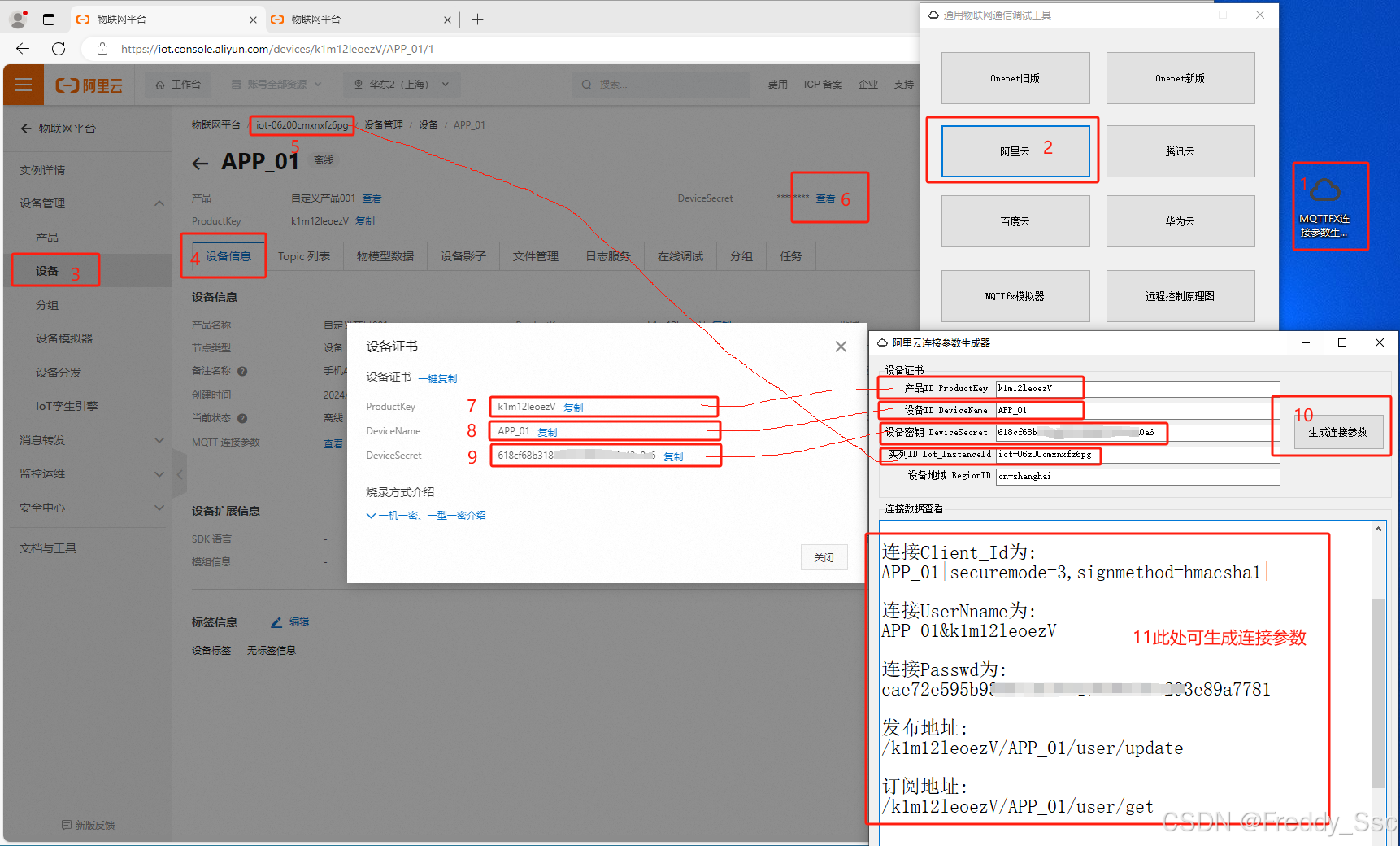Open the Aliyun hamburger menu
Viewport: 1400px width, 846px height.
tap(24, 85)
